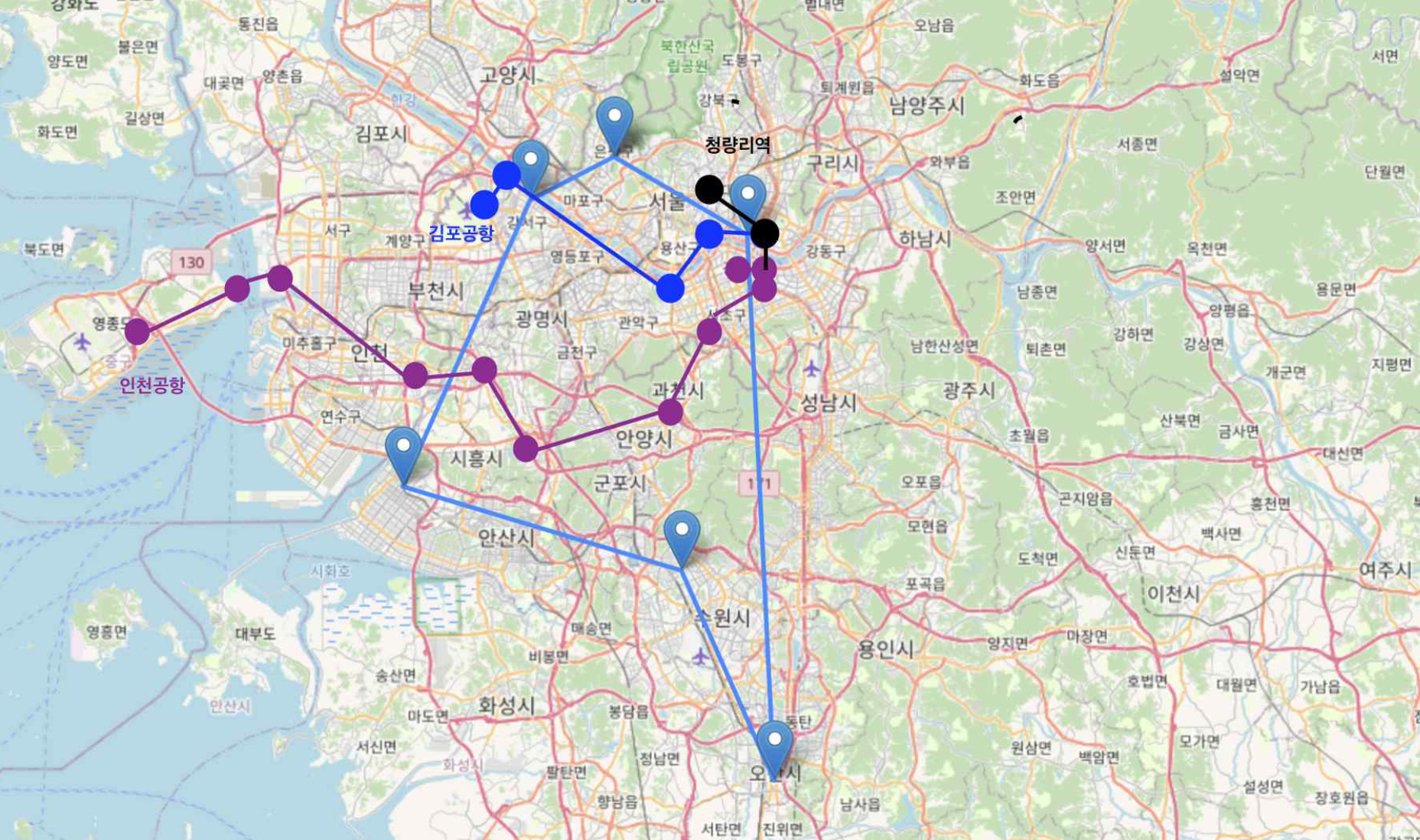The width and height of the screenshot is (1420, 840).
Task: Click the purple dot right of 시흥시 label
Action: (x=526, y=448)
